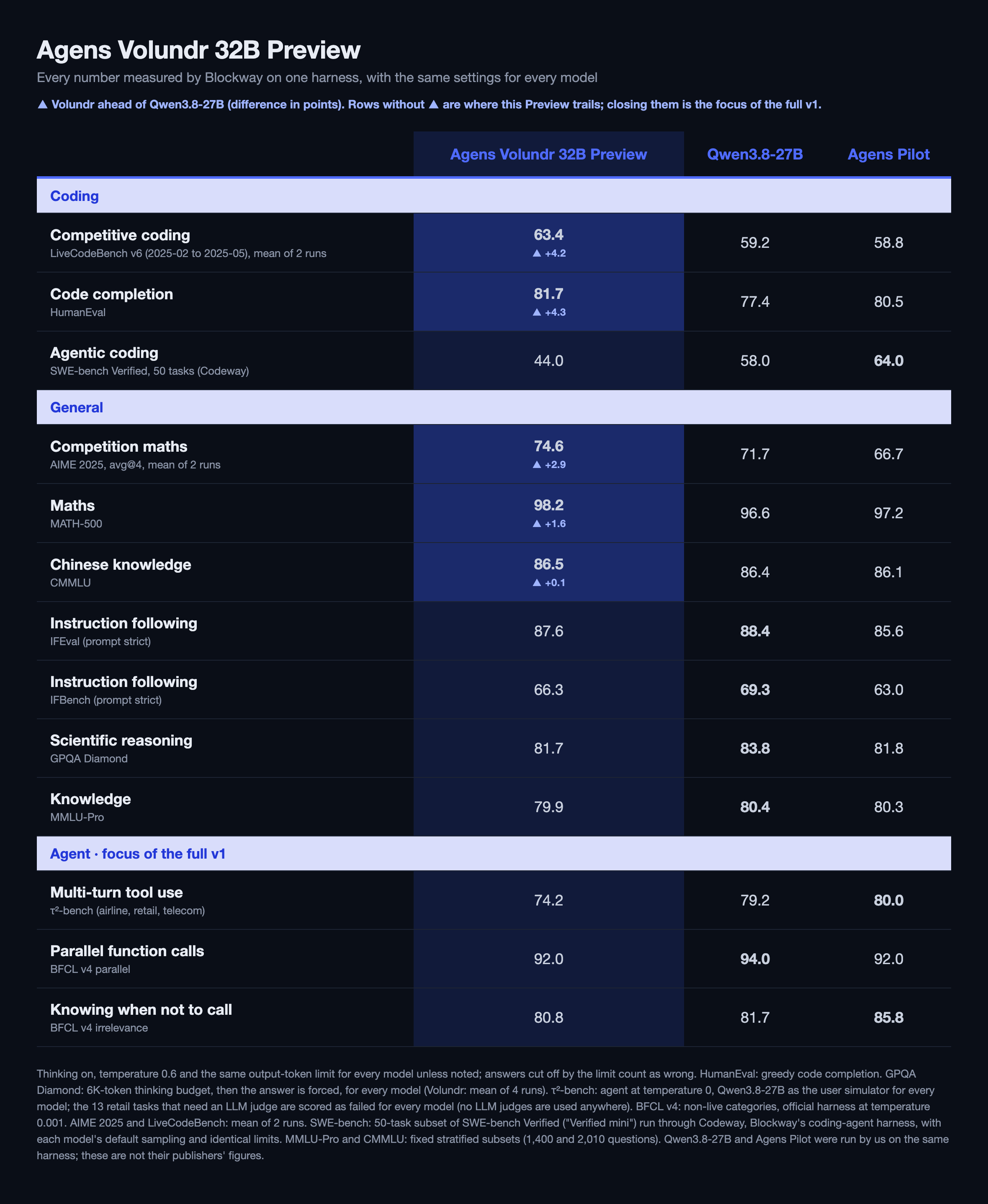
Task: Click the "Code completion" row label
Action: 111,294
